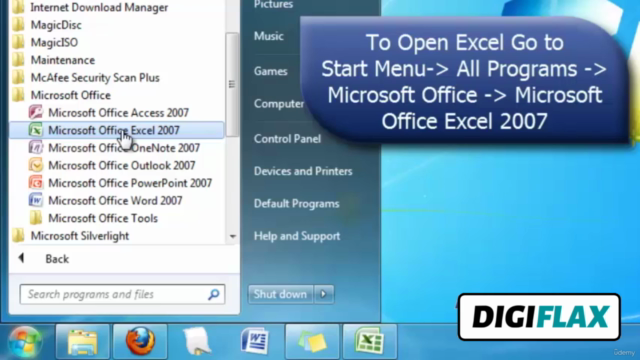Screen dimensions: 640x360
Task: Expand the Microsoft Office Tools folder
Action: pyautogui.click(x=103, y=218)
